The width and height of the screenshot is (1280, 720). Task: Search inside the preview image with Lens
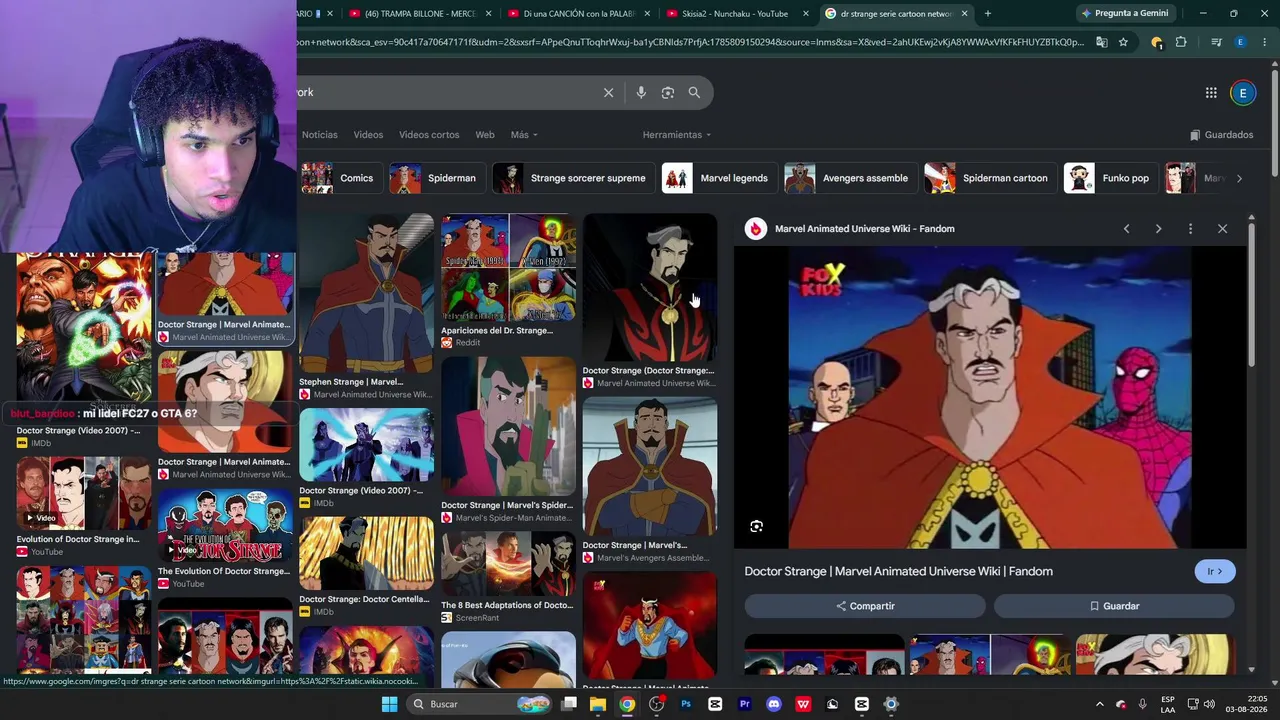[757, 526]
